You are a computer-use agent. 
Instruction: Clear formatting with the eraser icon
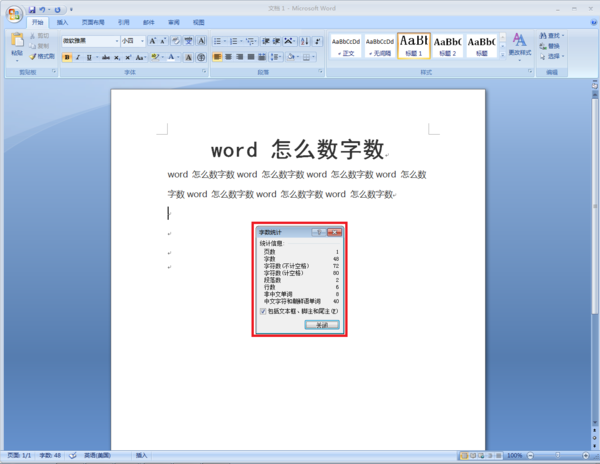click(x=176, y=41)
